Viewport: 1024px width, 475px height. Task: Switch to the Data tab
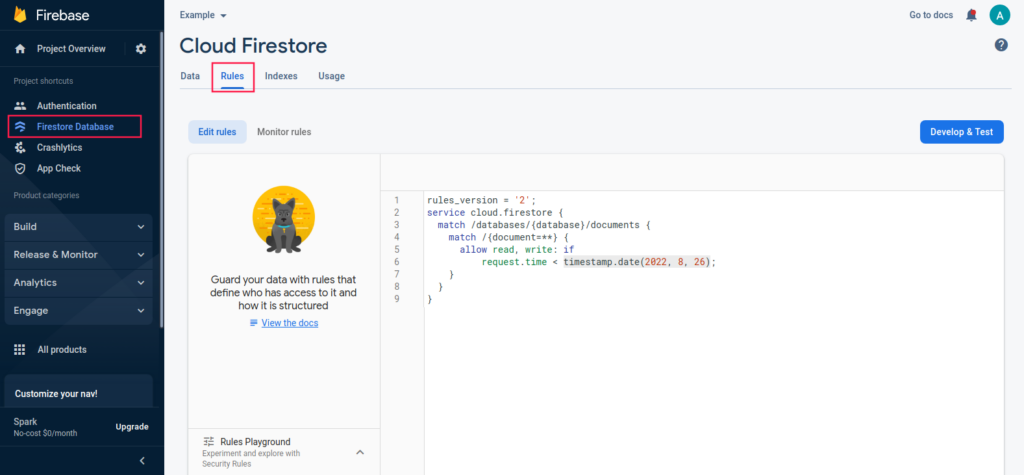[x=190, y=76]
